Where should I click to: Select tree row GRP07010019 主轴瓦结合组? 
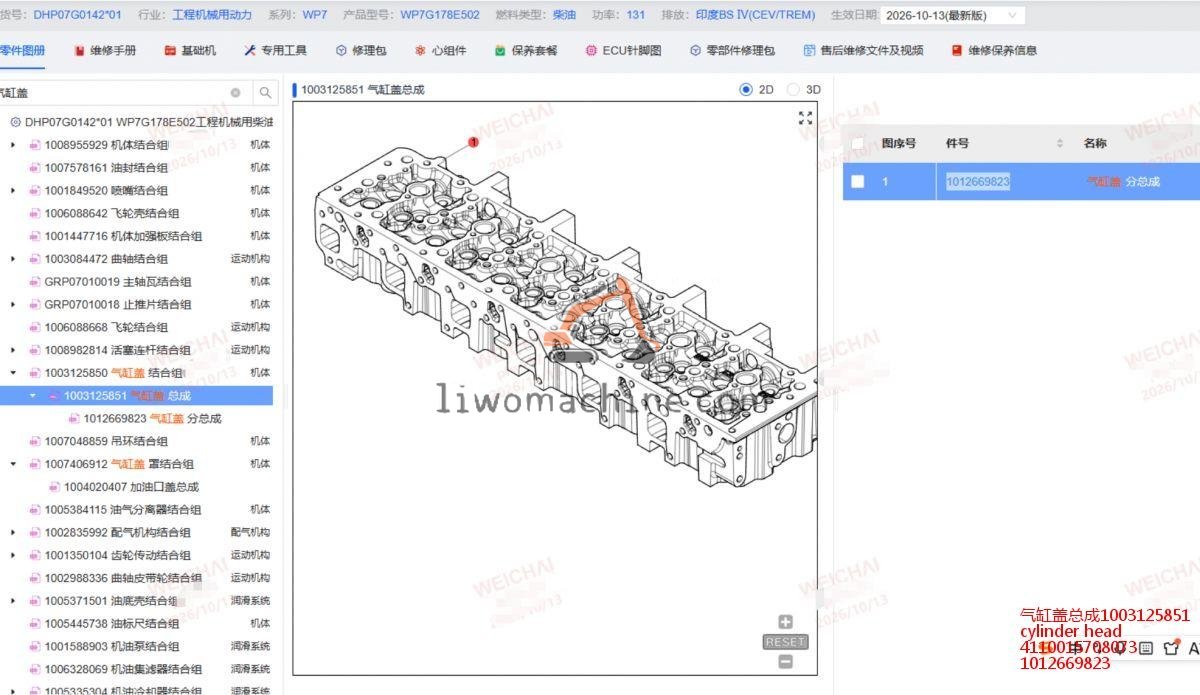point(137,282)
